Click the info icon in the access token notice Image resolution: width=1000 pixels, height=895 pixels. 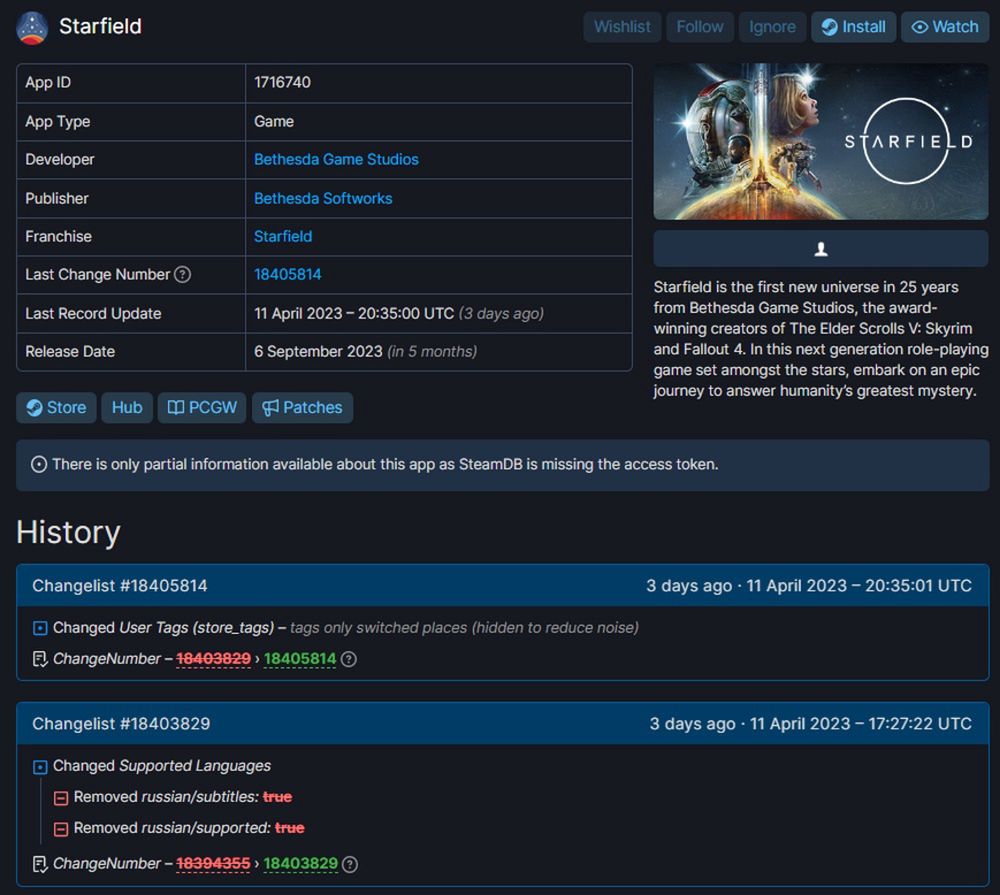(x=39, y=464)
